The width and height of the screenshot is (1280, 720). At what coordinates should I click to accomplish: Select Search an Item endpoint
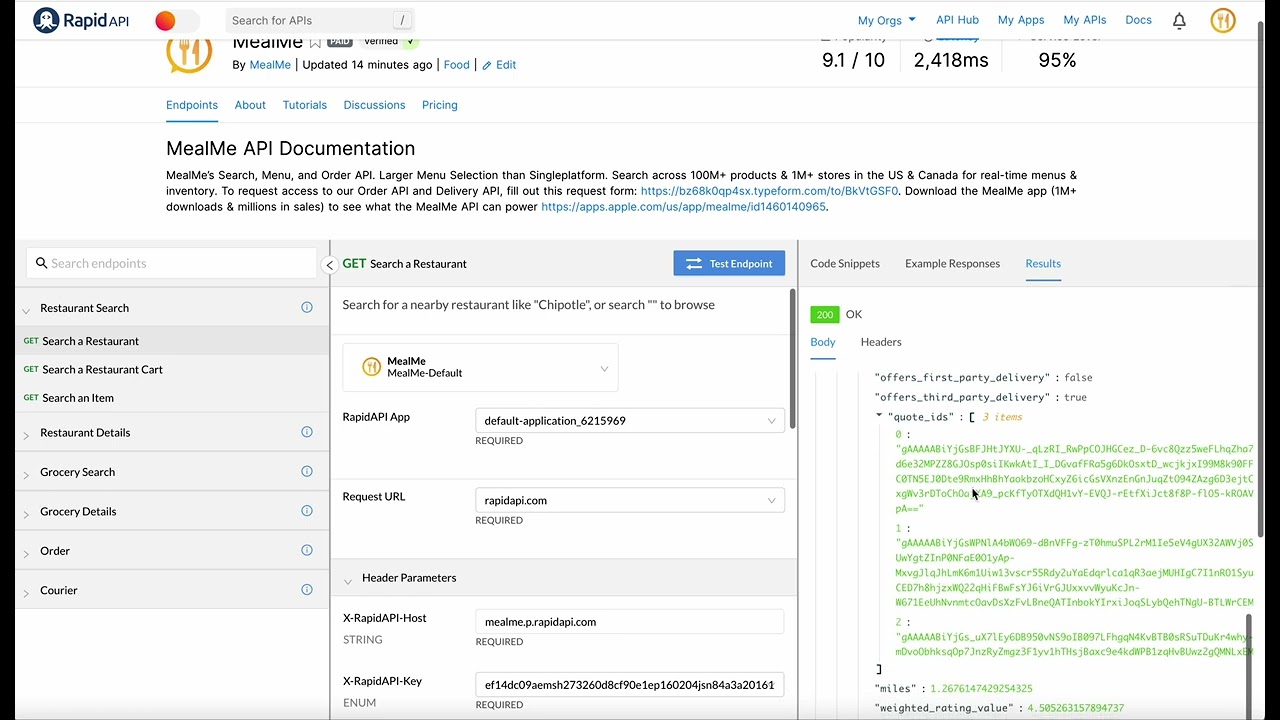[x=172, y=398]
